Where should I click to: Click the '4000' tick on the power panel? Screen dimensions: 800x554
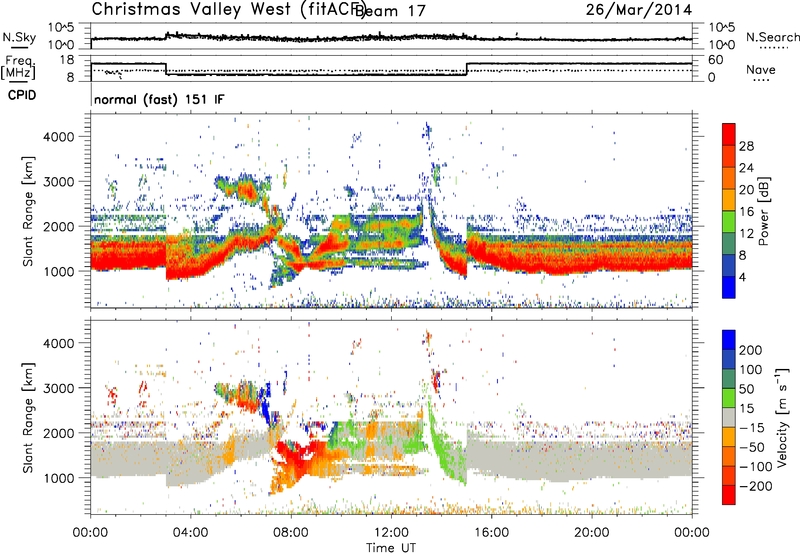[59, 137]
